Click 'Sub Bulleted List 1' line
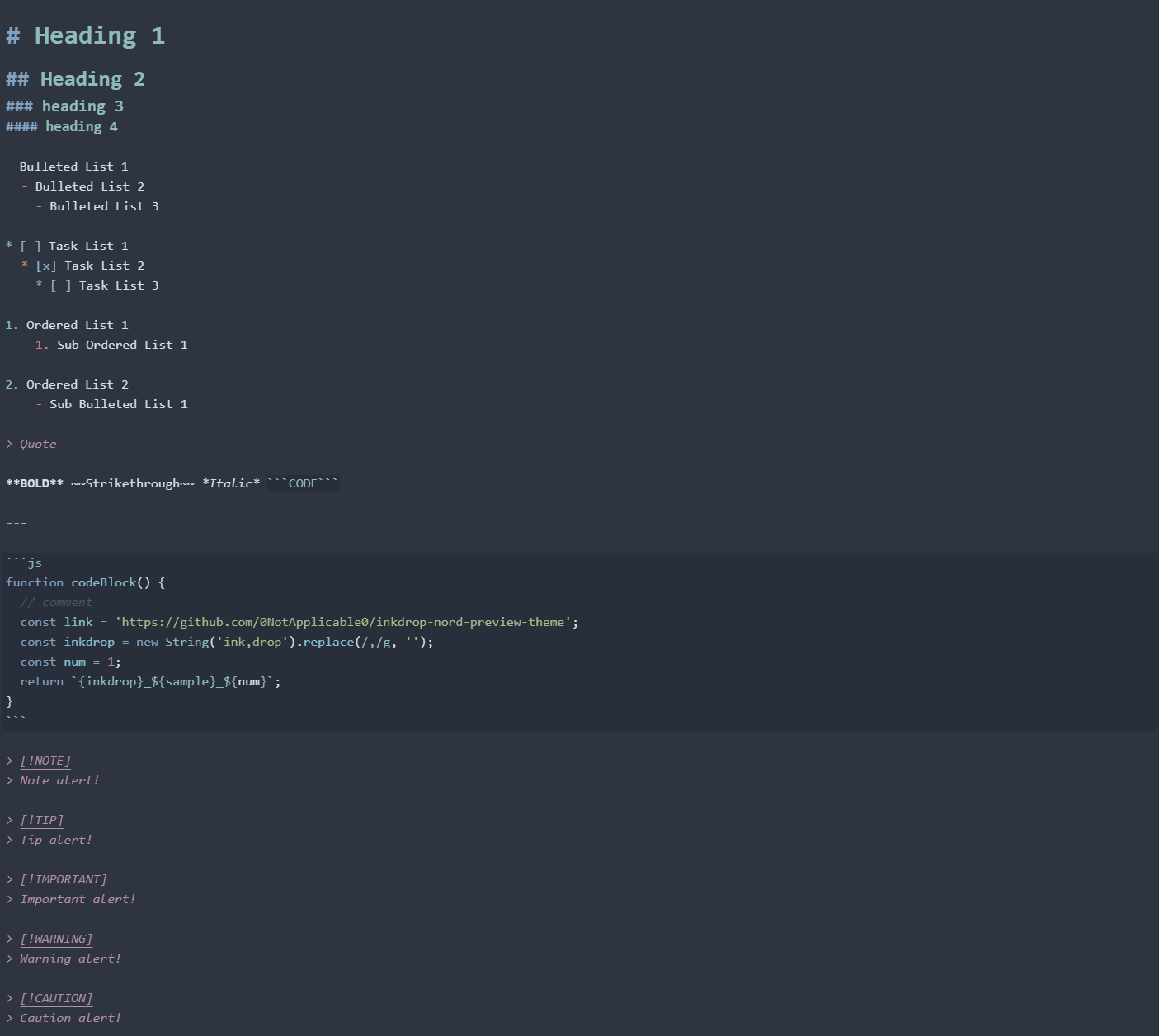Viewport: 1159px width, 1036px height. click(111, 404)
